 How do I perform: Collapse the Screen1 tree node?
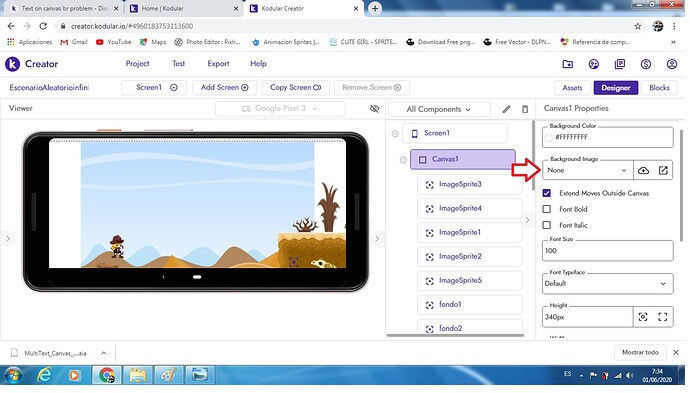point(395,133)
